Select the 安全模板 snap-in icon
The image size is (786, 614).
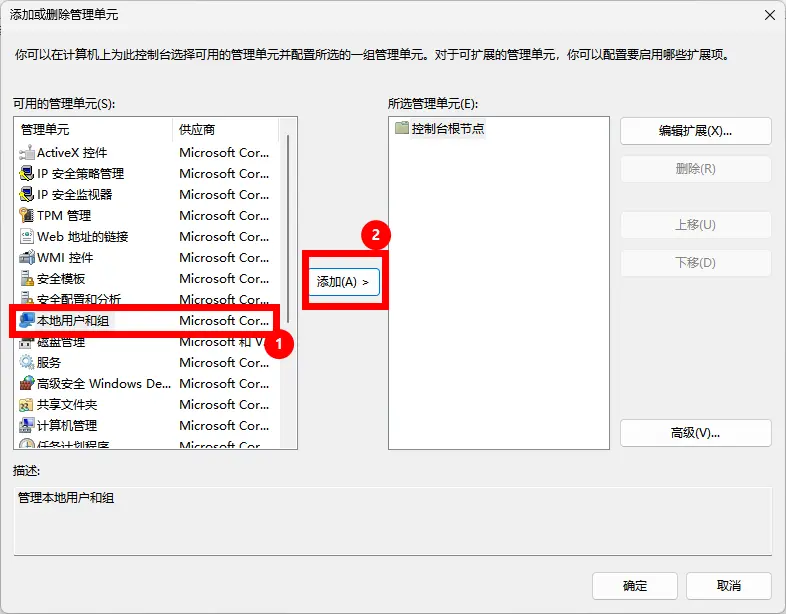tap(27, 279)
